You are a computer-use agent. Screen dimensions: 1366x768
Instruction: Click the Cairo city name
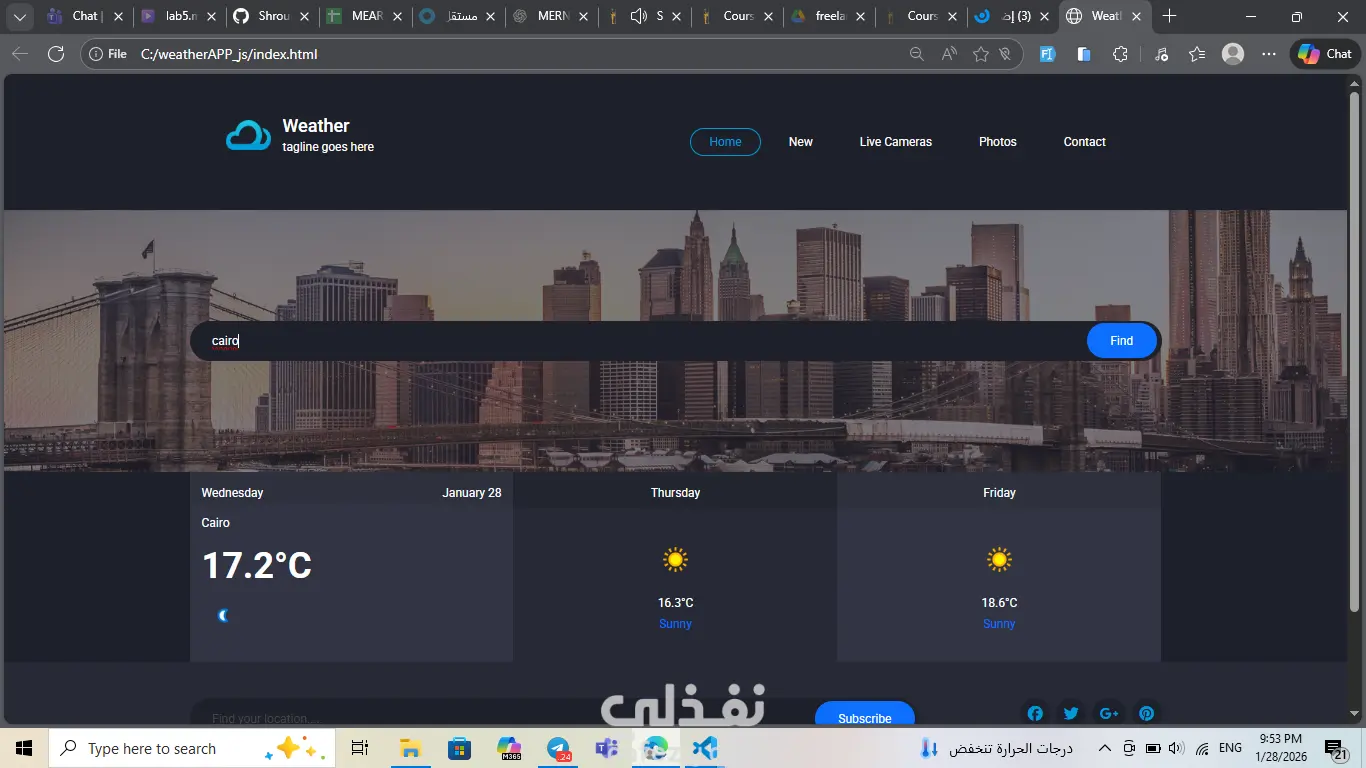point(215,523)
